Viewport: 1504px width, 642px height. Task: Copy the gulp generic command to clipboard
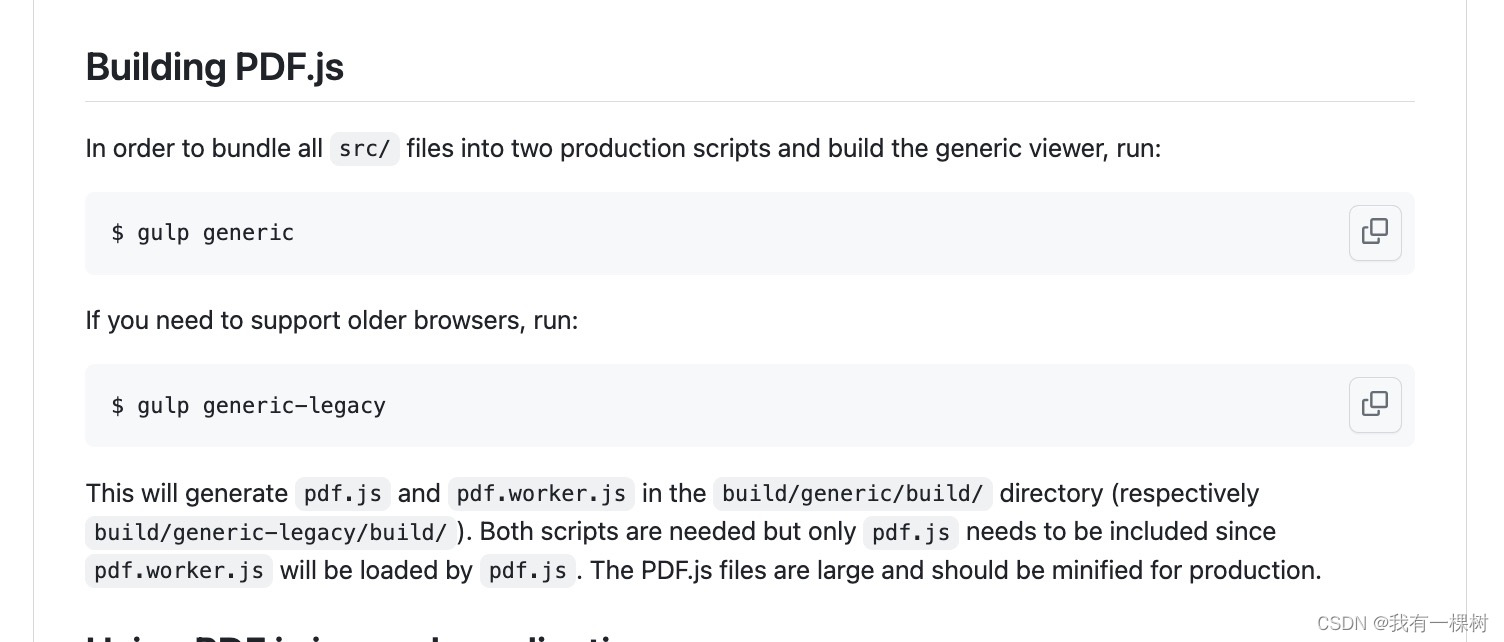click(1375, 232)
